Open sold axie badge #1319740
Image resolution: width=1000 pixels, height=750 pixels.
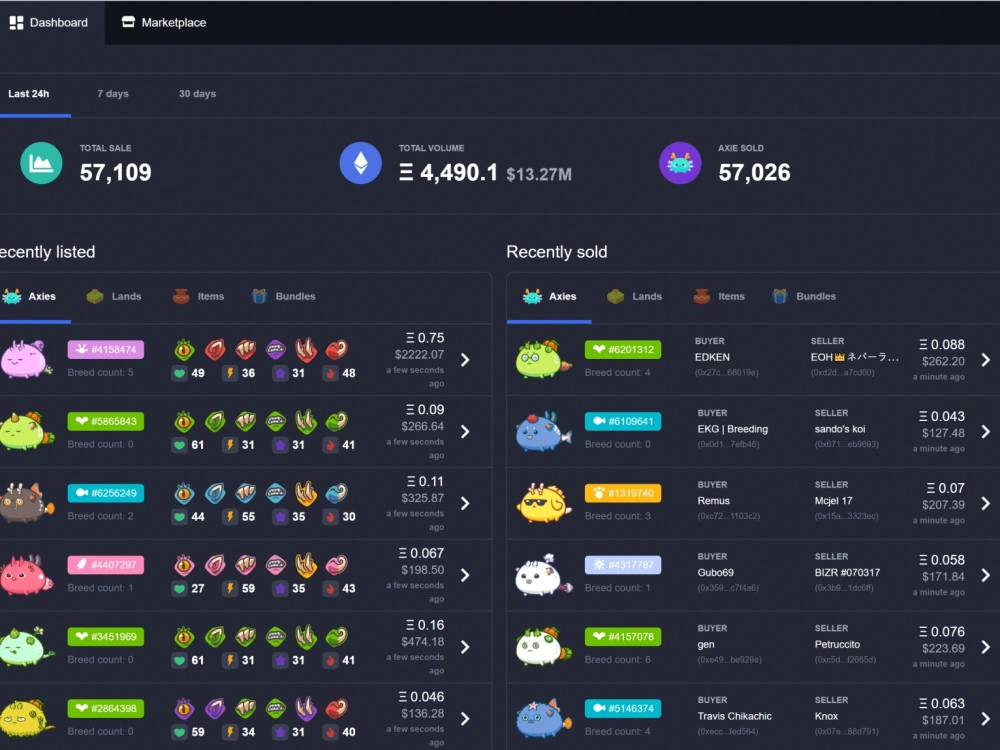click(623, 493)
